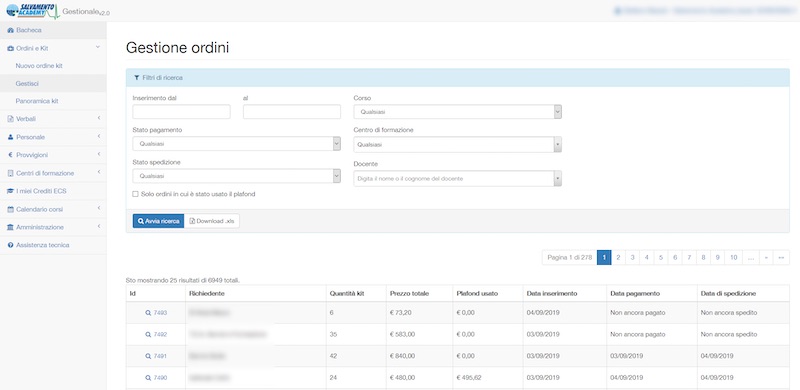The image size is (800, 390).
Task: Click magnifier icon of order 7492
Action: point(148,335)
